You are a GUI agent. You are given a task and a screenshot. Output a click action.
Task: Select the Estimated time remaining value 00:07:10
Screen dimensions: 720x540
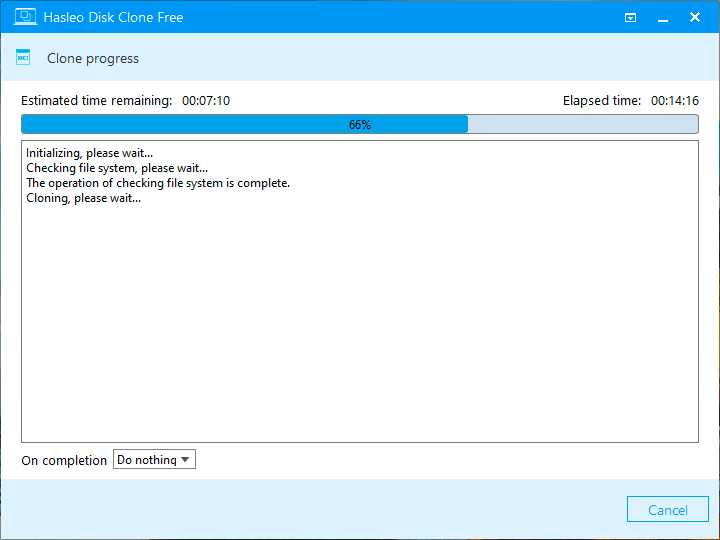coord(206,101)
